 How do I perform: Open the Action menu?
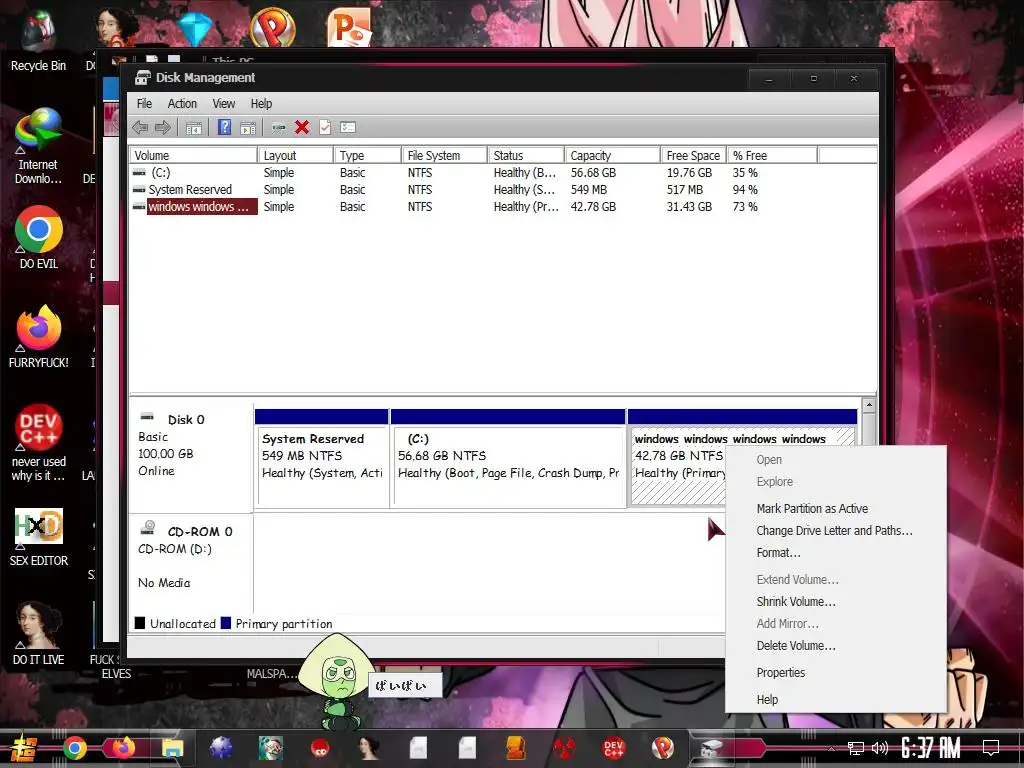[x=182, y=104]
